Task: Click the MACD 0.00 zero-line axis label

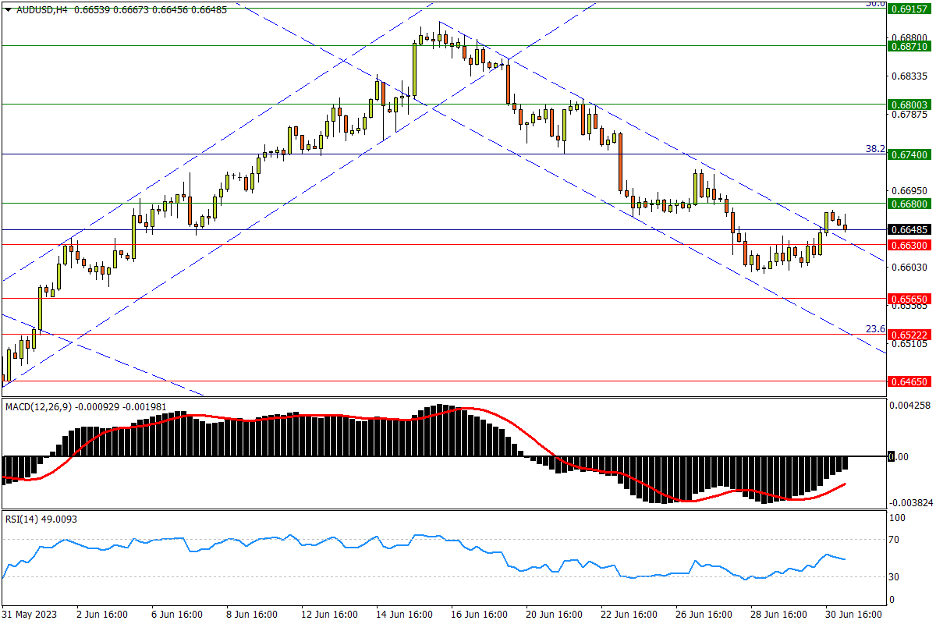Action: 899,457
